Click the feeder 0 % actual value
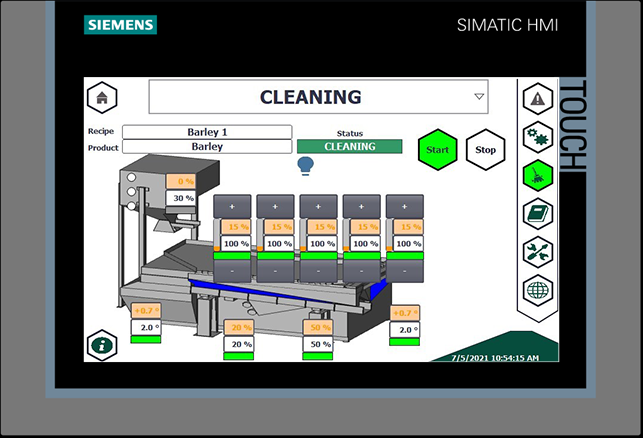643x438 pixels. 181,181
